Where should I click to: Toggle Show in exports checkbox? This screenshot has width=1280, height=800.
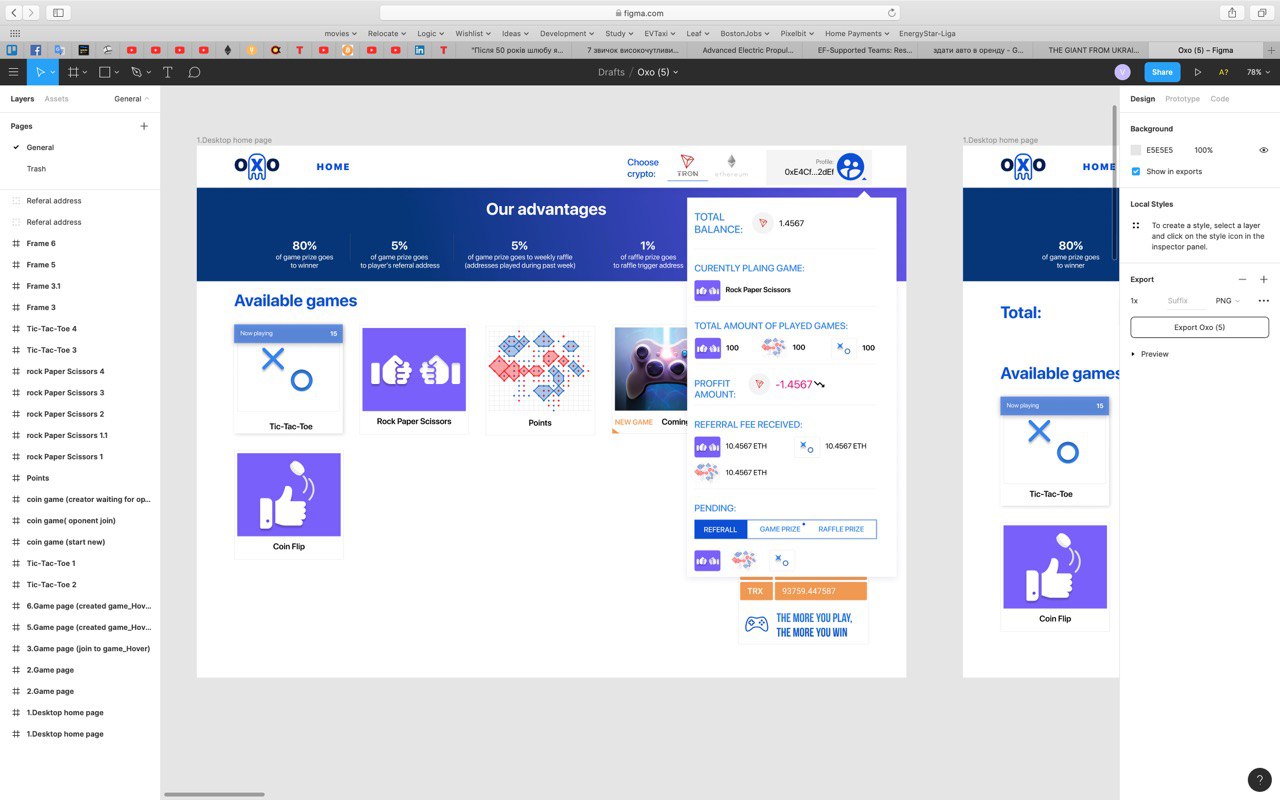[1135, 171]
